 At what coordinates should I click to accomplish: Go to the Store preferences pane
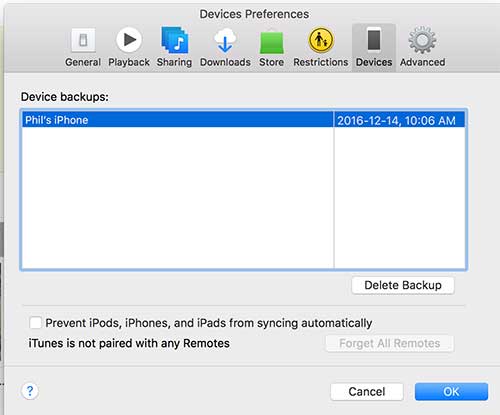[x=272, y=47]
